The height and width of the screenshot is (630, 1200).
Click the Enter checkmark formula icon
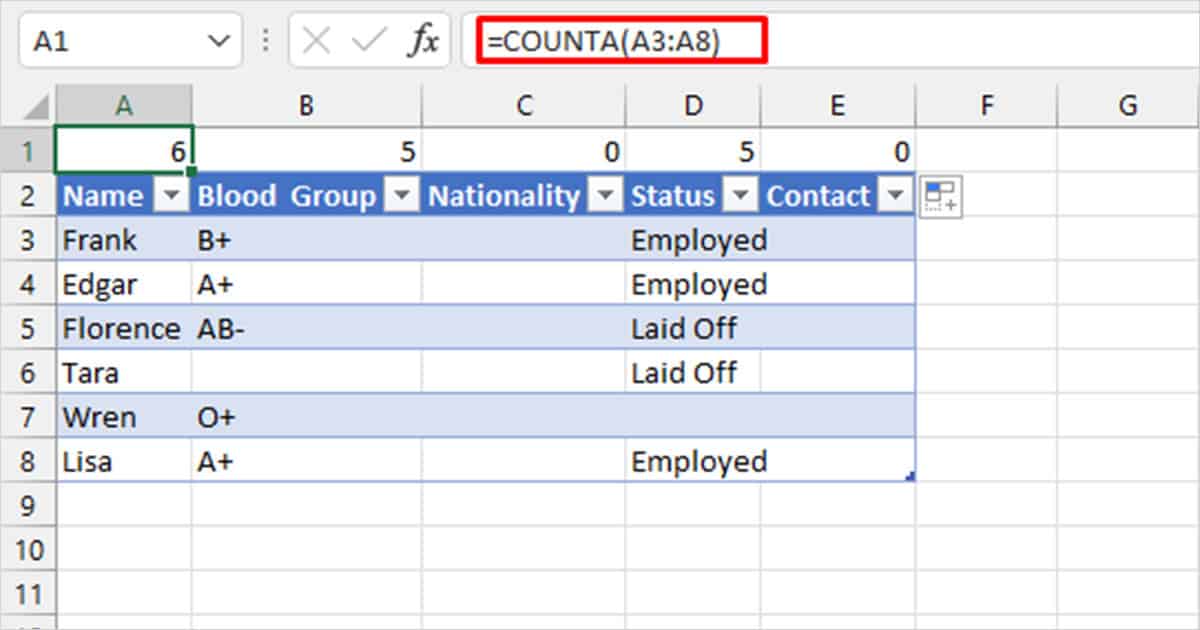point(369,40)
